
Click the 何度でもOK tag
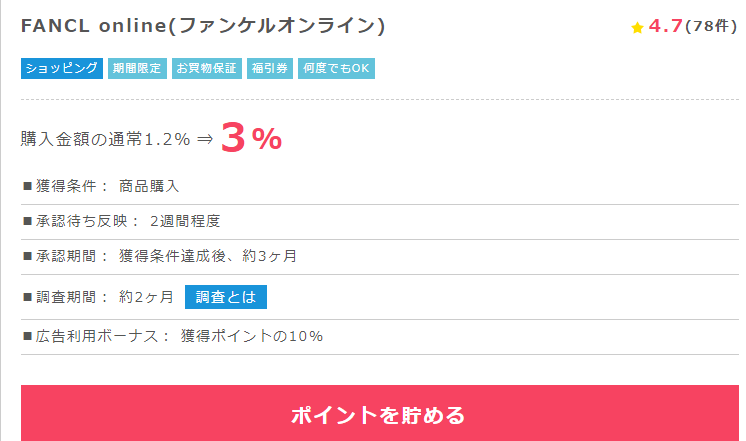pyautogui.click(x=336, y=69)
